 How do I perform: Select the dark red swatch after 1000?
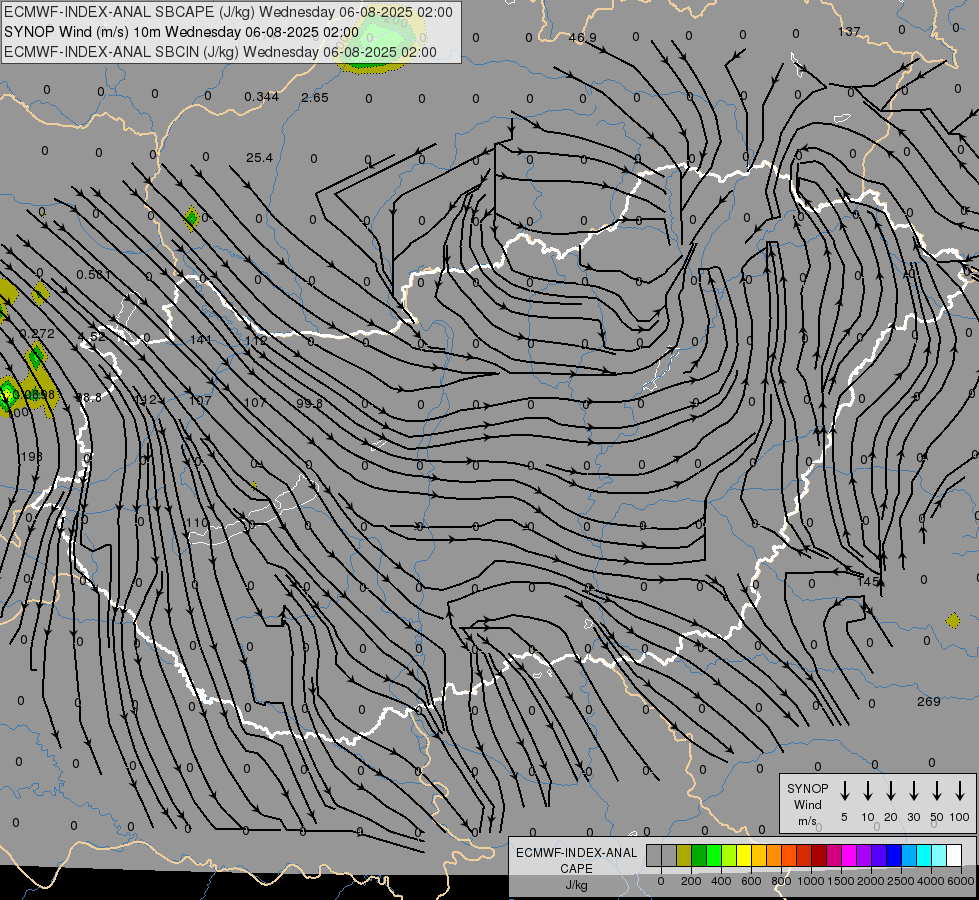[819, 856]
